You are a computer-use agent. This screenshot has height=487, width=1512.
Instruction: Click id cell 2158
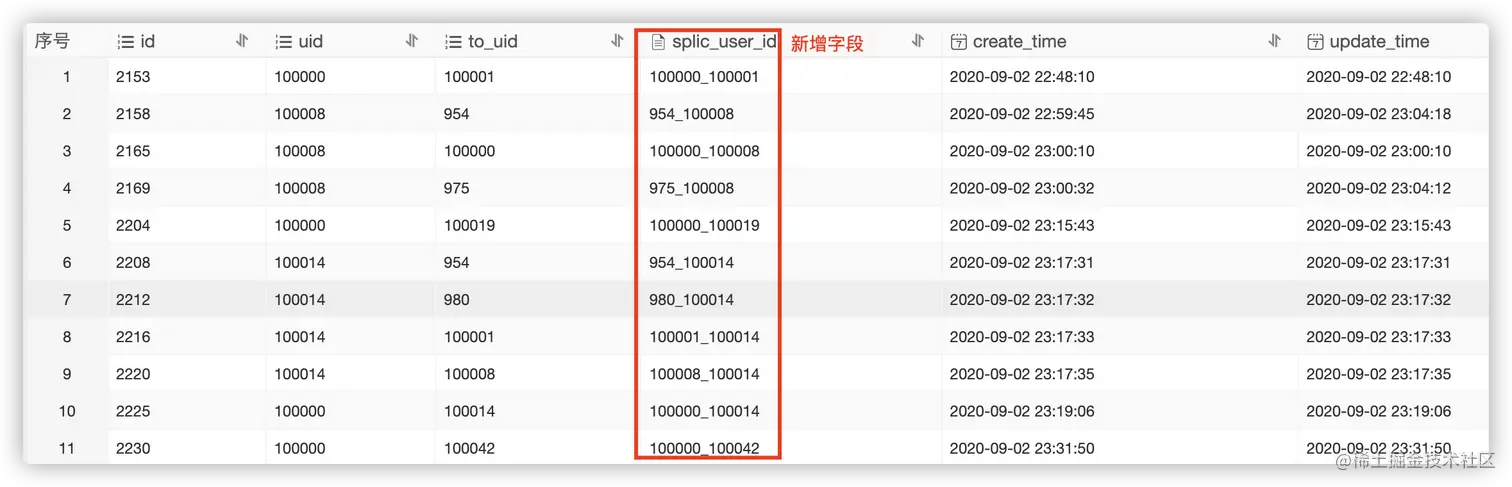133,114
